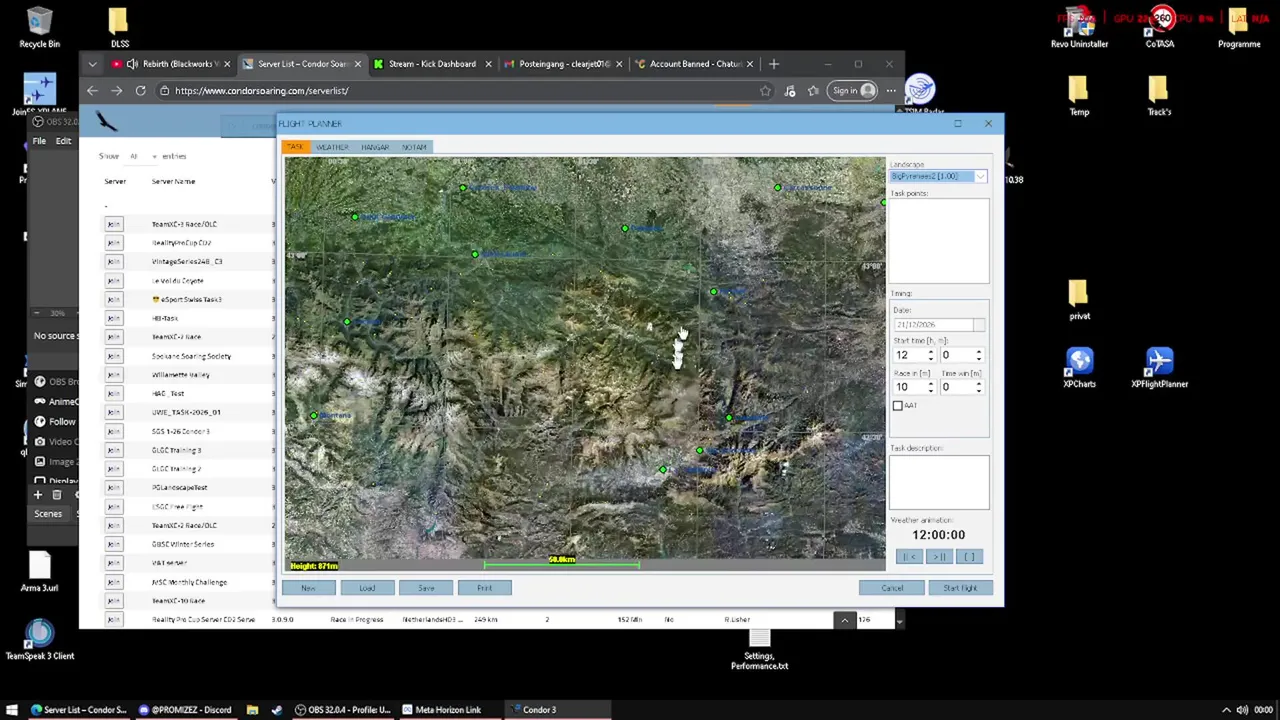Click the Task description text box
1280x720 pixels.
939,482
